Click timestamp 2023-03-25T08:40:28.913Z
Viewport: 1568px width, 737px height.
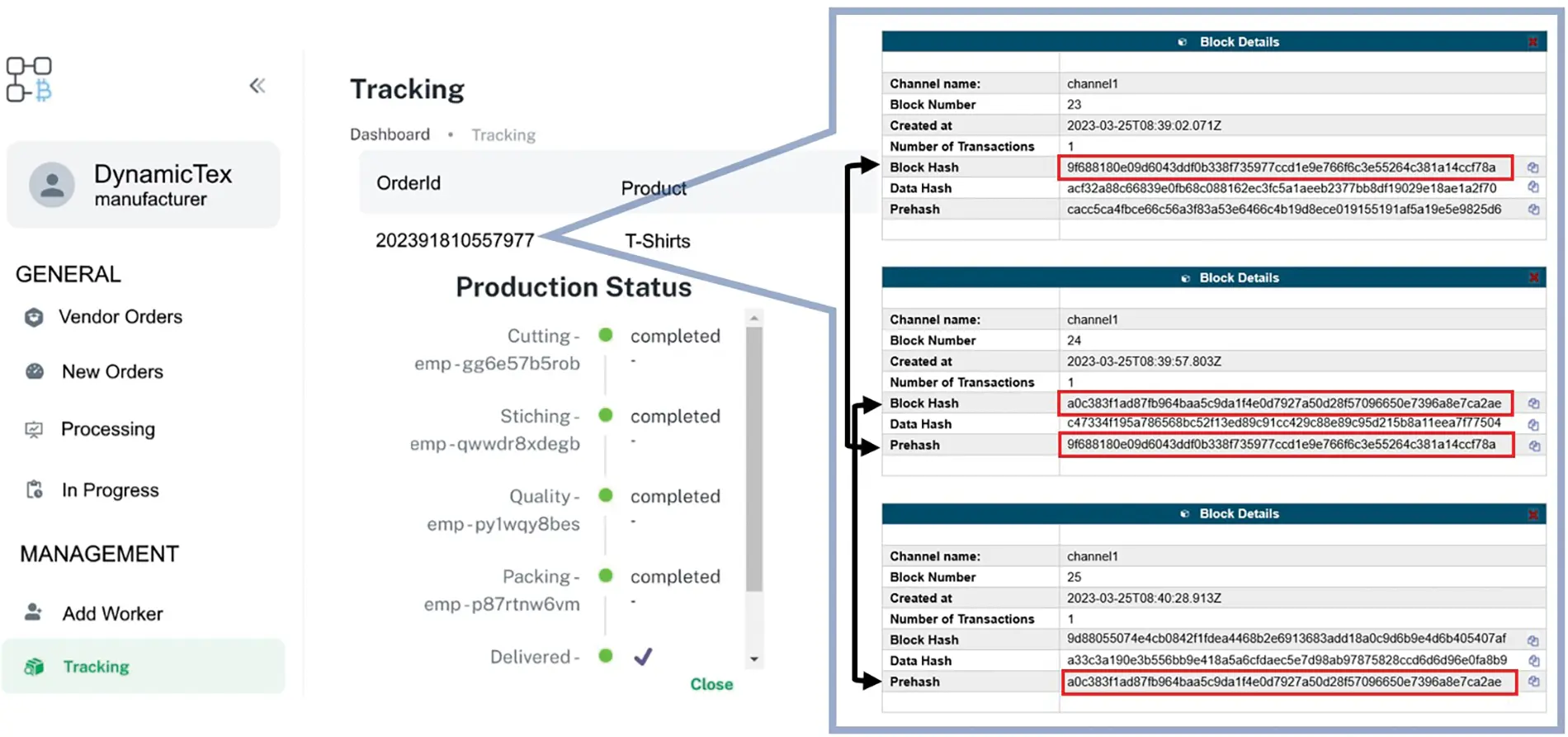click(1144, 598)
